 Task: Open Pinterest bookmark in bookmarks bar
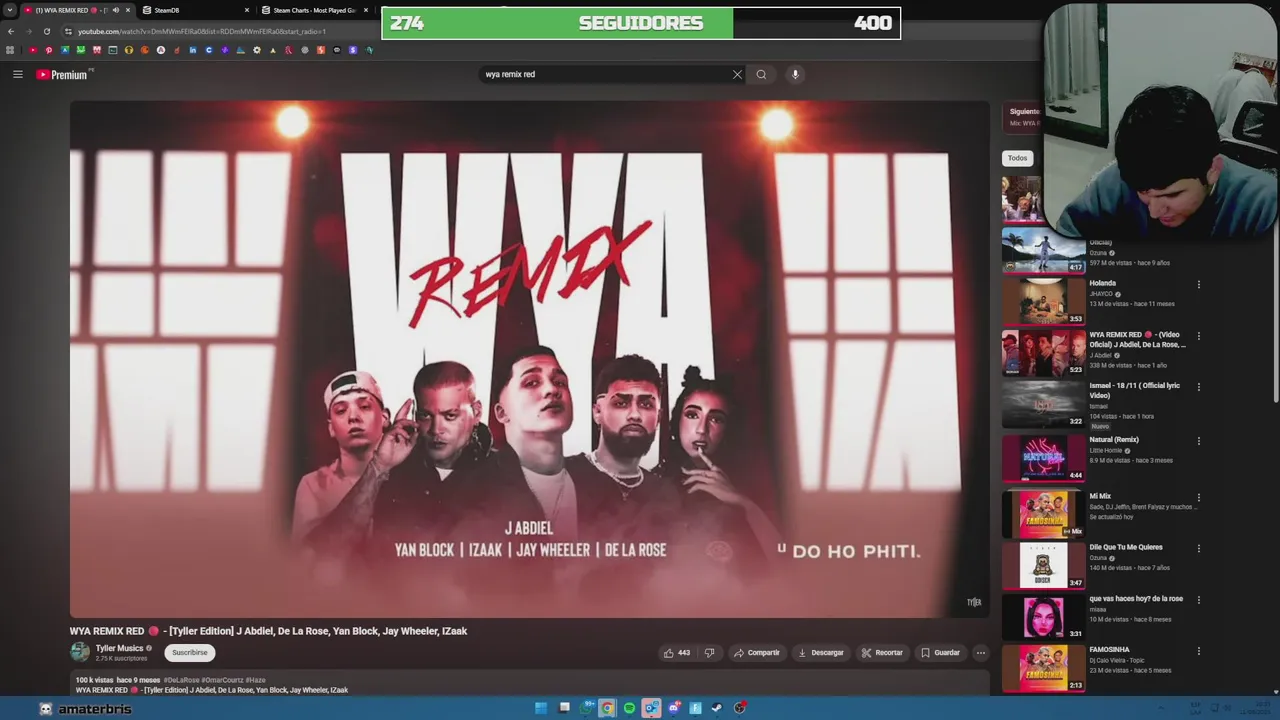pyautogui.click(x=49, y=50)
